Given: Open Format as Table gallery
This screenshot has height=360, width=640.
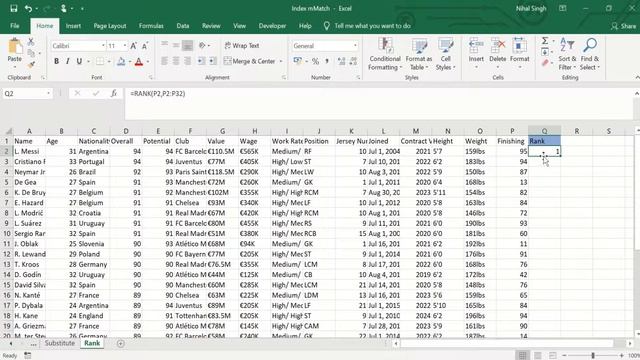Looking at the screenshot, I should pyautogui.click(x=418, y=54).
